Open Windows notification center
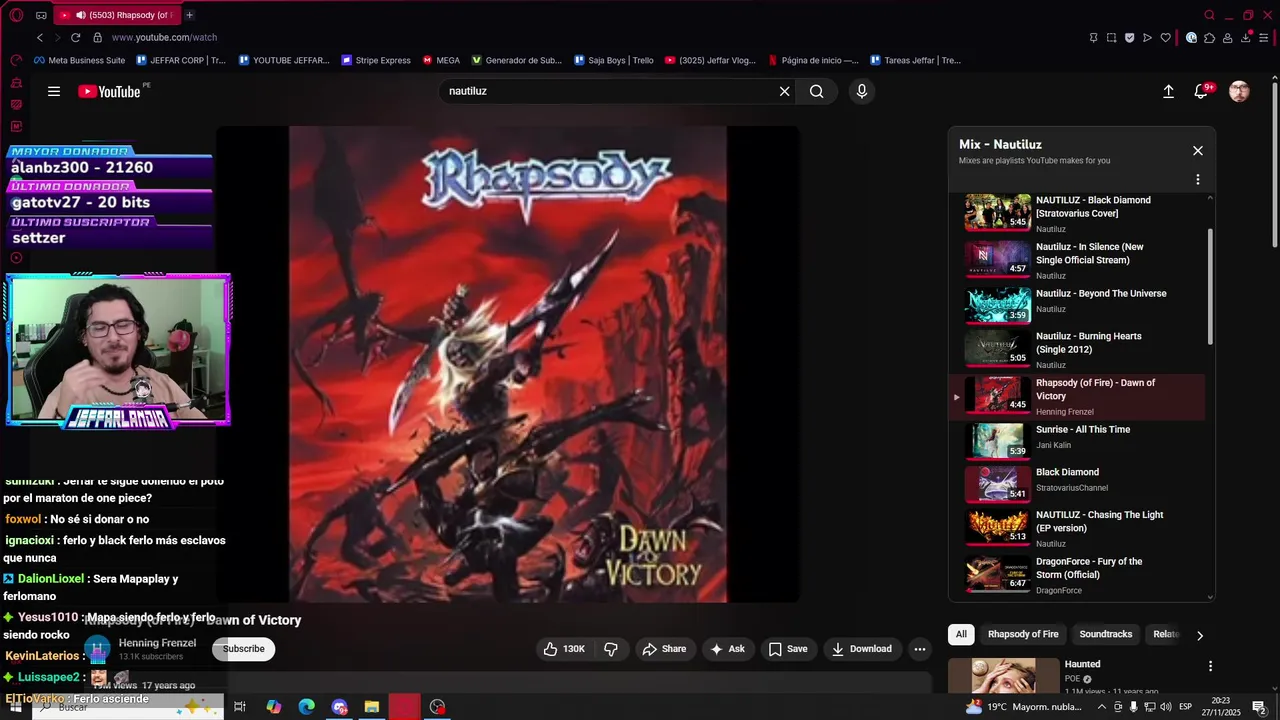Image resolution: width=1280 pixels, height=720 pixels. (1259, 707)
